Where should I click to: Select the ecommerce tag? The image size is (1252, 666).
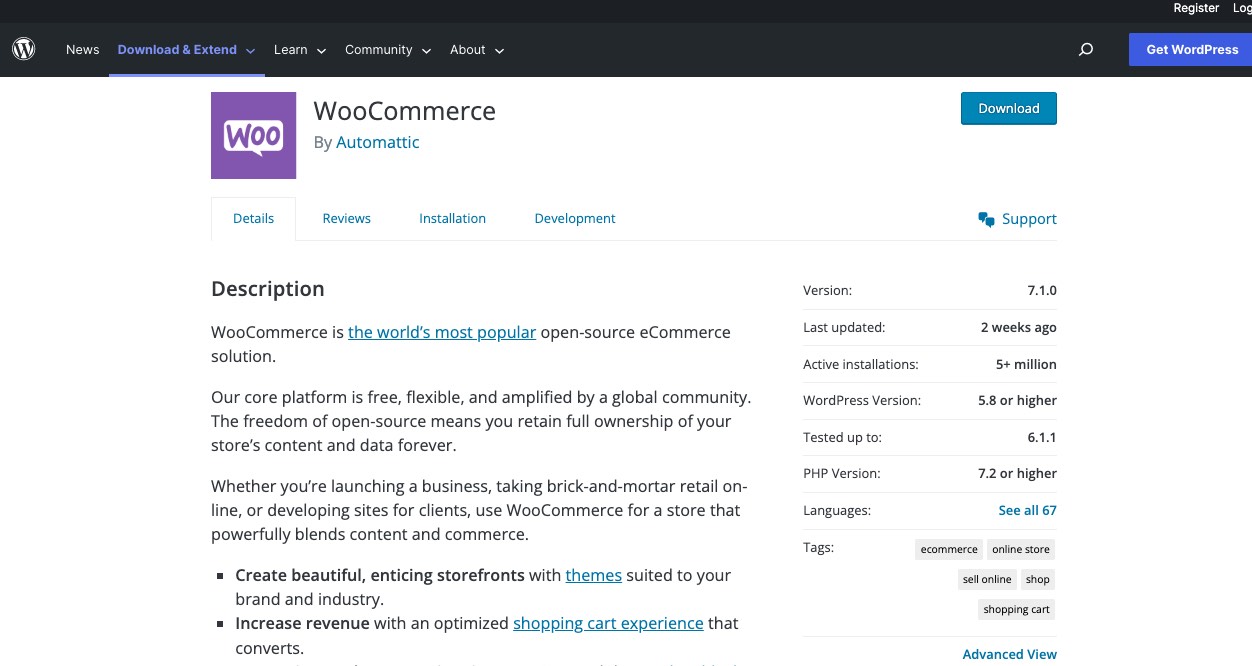pyautogui.click(x=949, y=549)
